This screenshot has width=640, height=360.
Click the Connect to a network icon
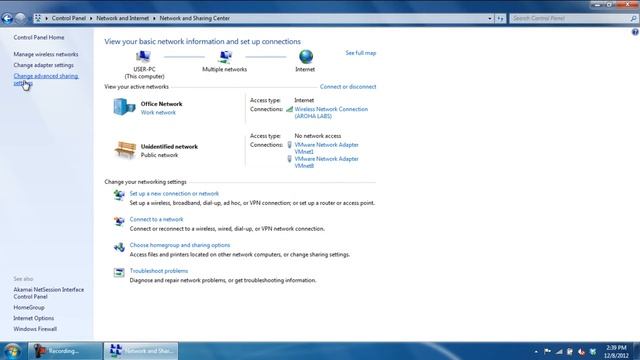(x=119, y=221)
